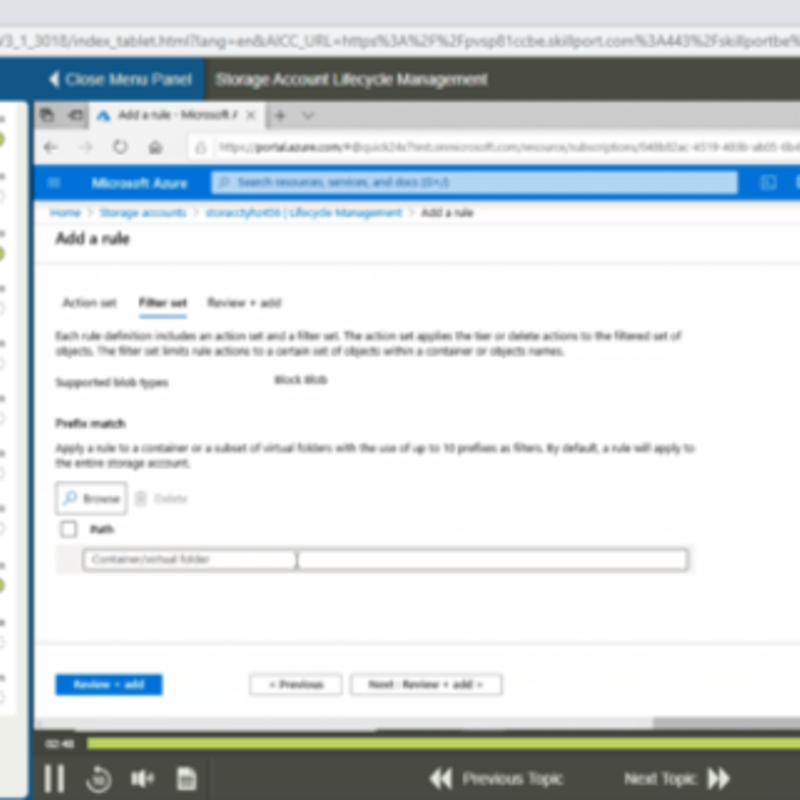Switch to the Review + add tab
The width and height of the screenshot is (800, 800).
tap(244, 303)
